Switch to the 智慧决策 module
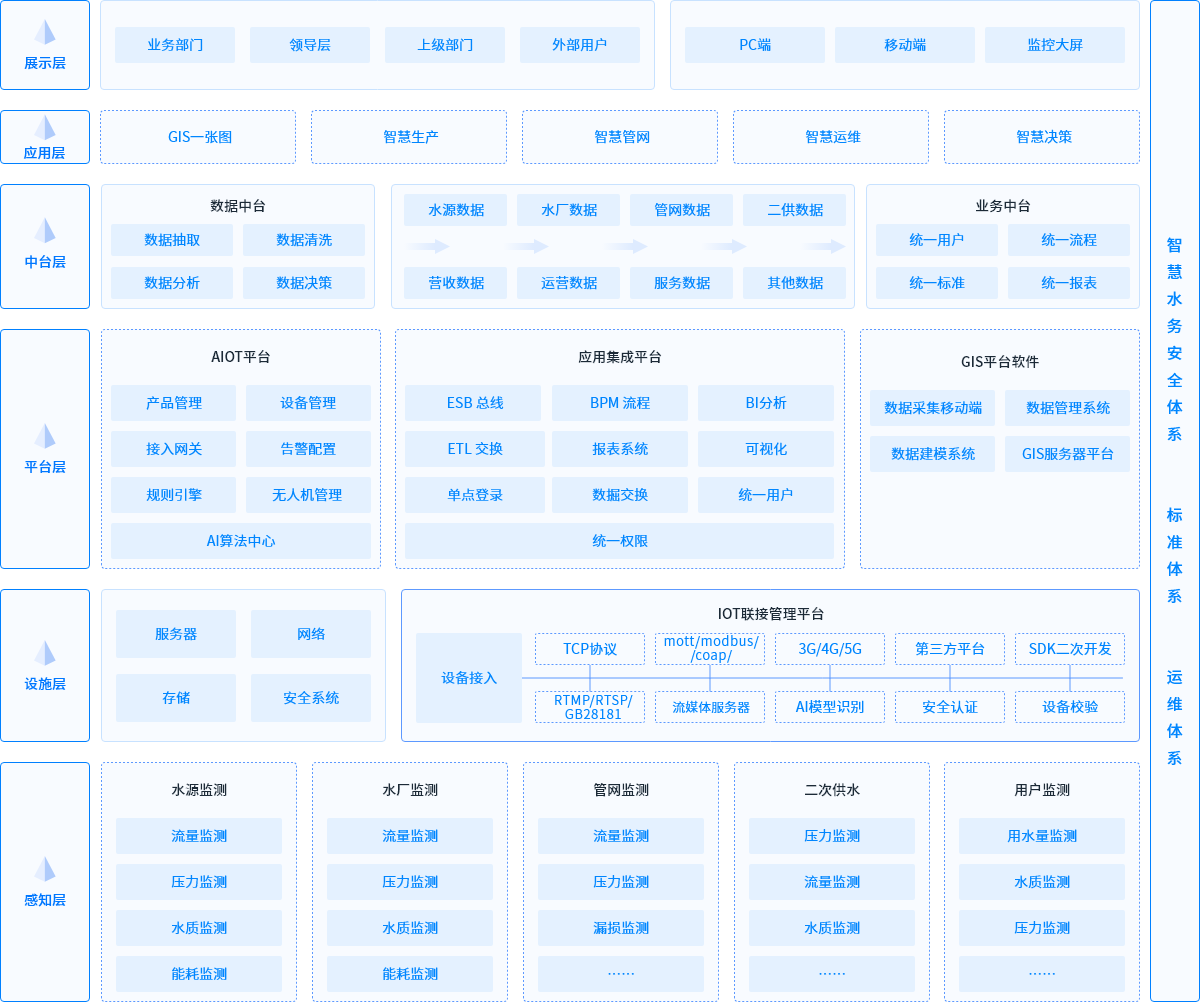The width and height of the screenshot is (1200, 1002). pyautogui.click(x=1041, y=137)
